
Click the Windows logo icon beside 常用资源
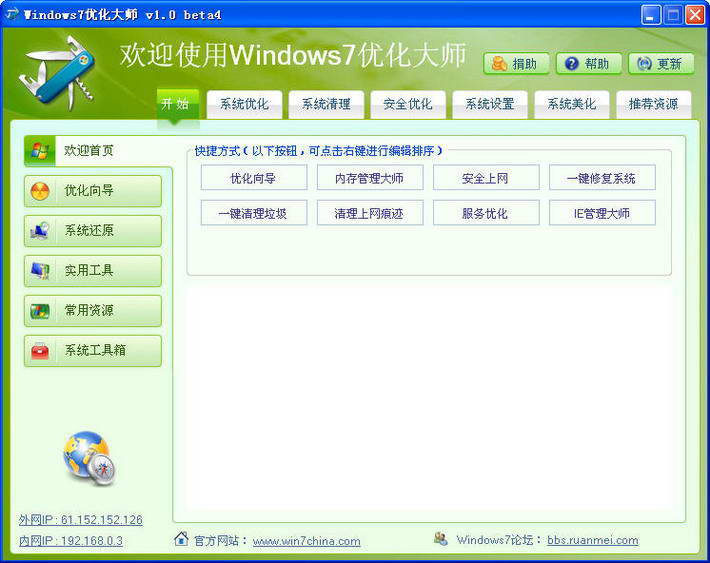click(40, 311)
